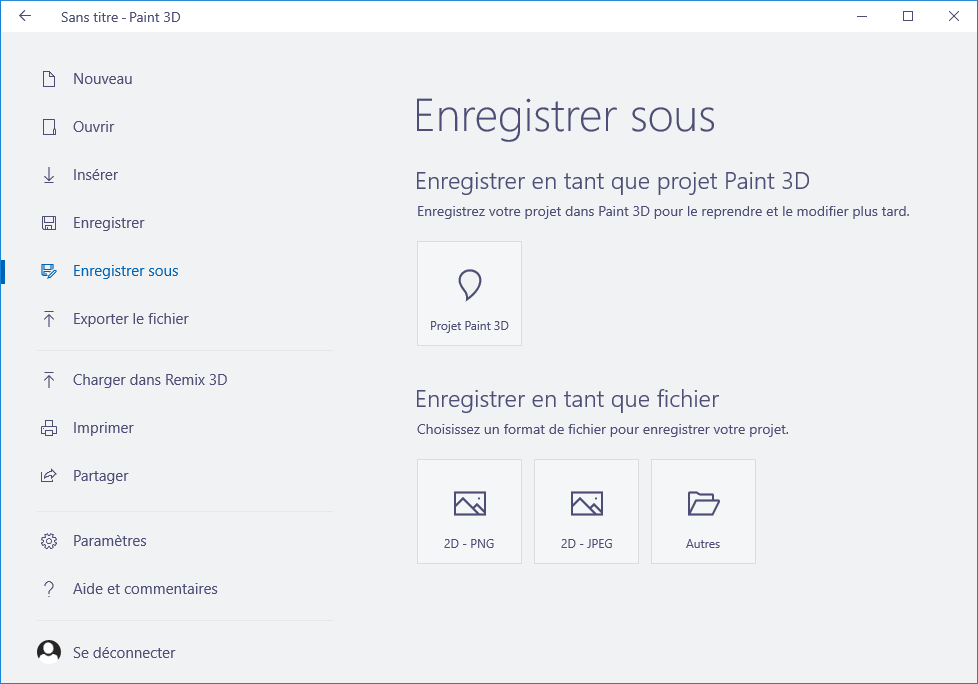Click the Partager share icon
The height and width of the screenshot is (684, 978).
49,476
